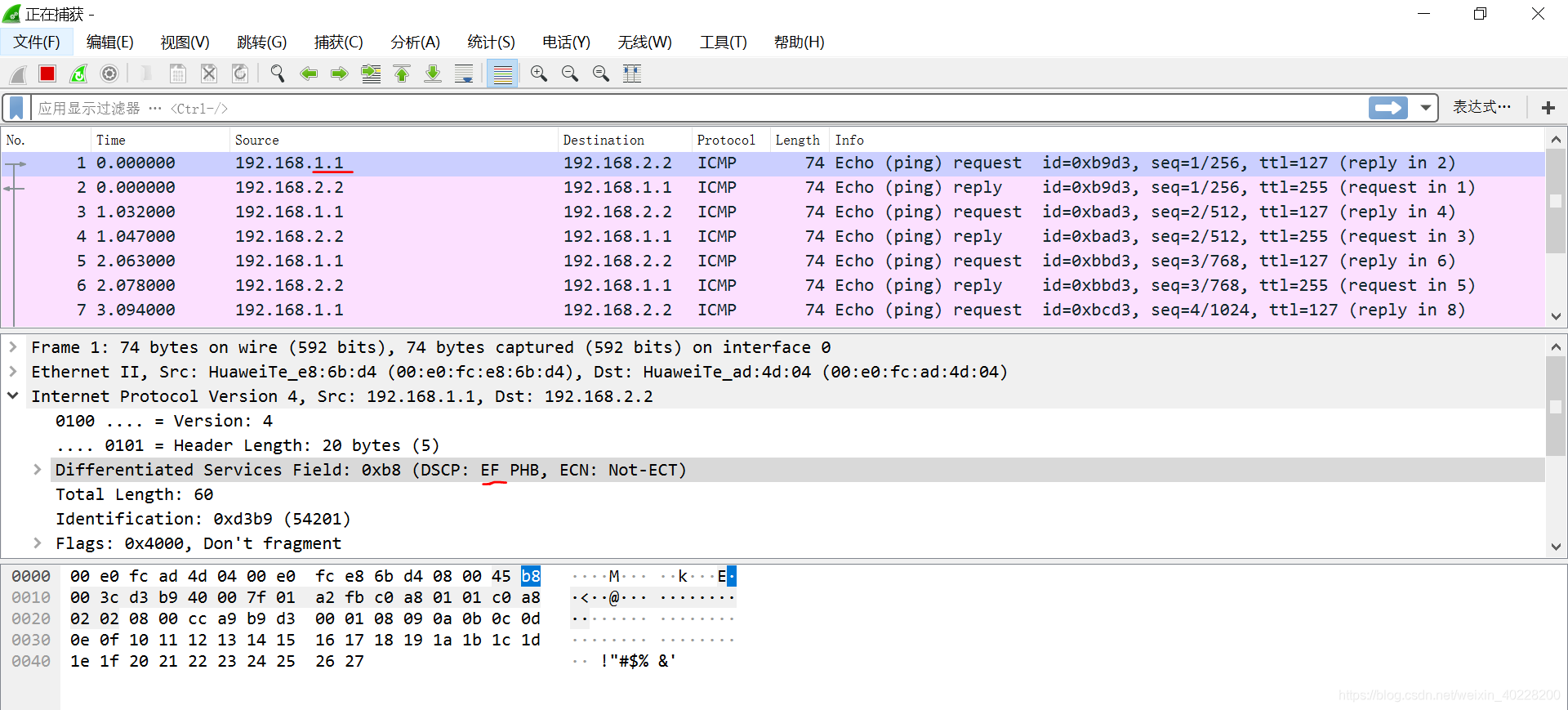This screenshot has width=1568, height=710.
Task: Jump to the first packet
Action: 402,74
